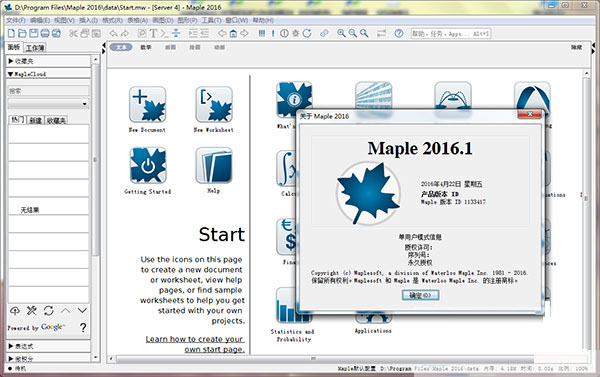Viewport: 600px width, 377px height.
Task: Click the toolbar help search box
Action: tap(450, 34)
